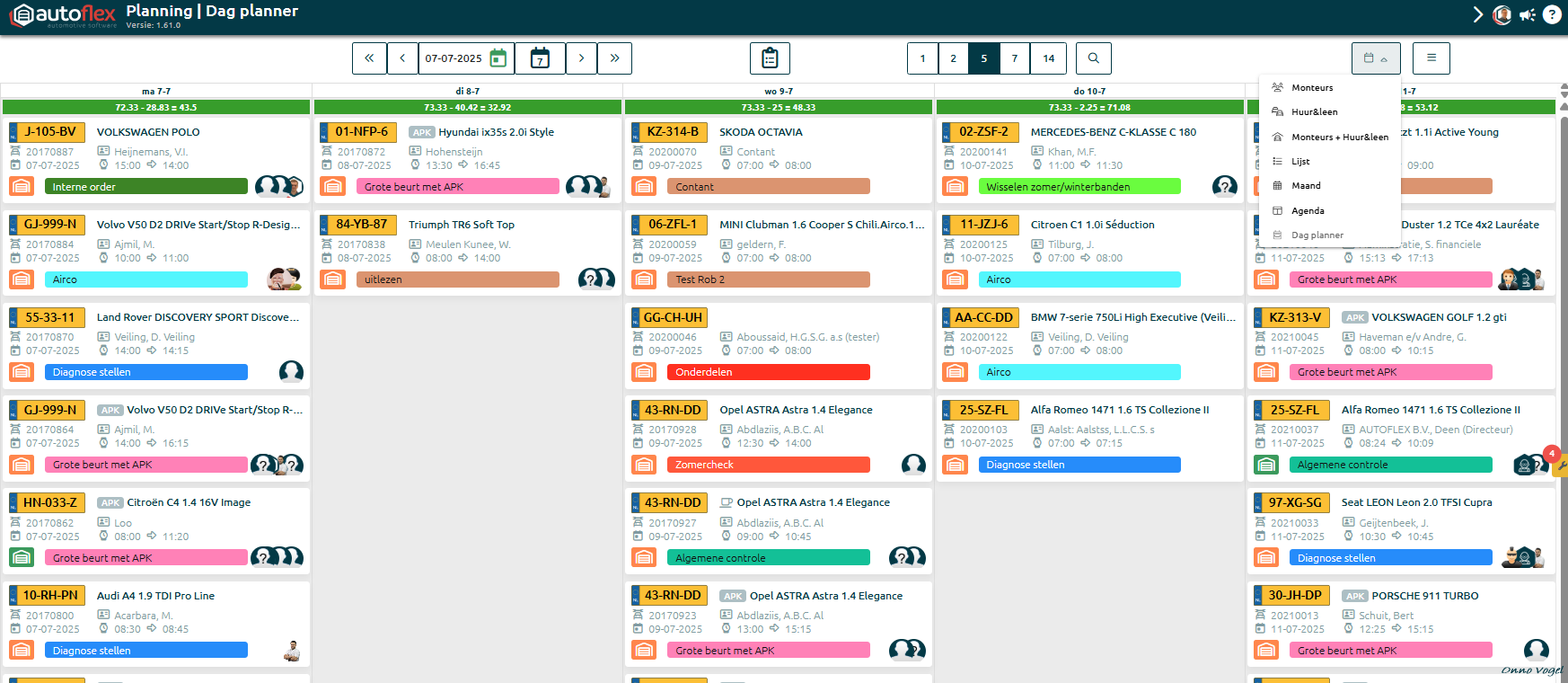The width and height of the screenshot is (1568, 683).
Task: Select Dag planner menu entry
Action: 1330,235
